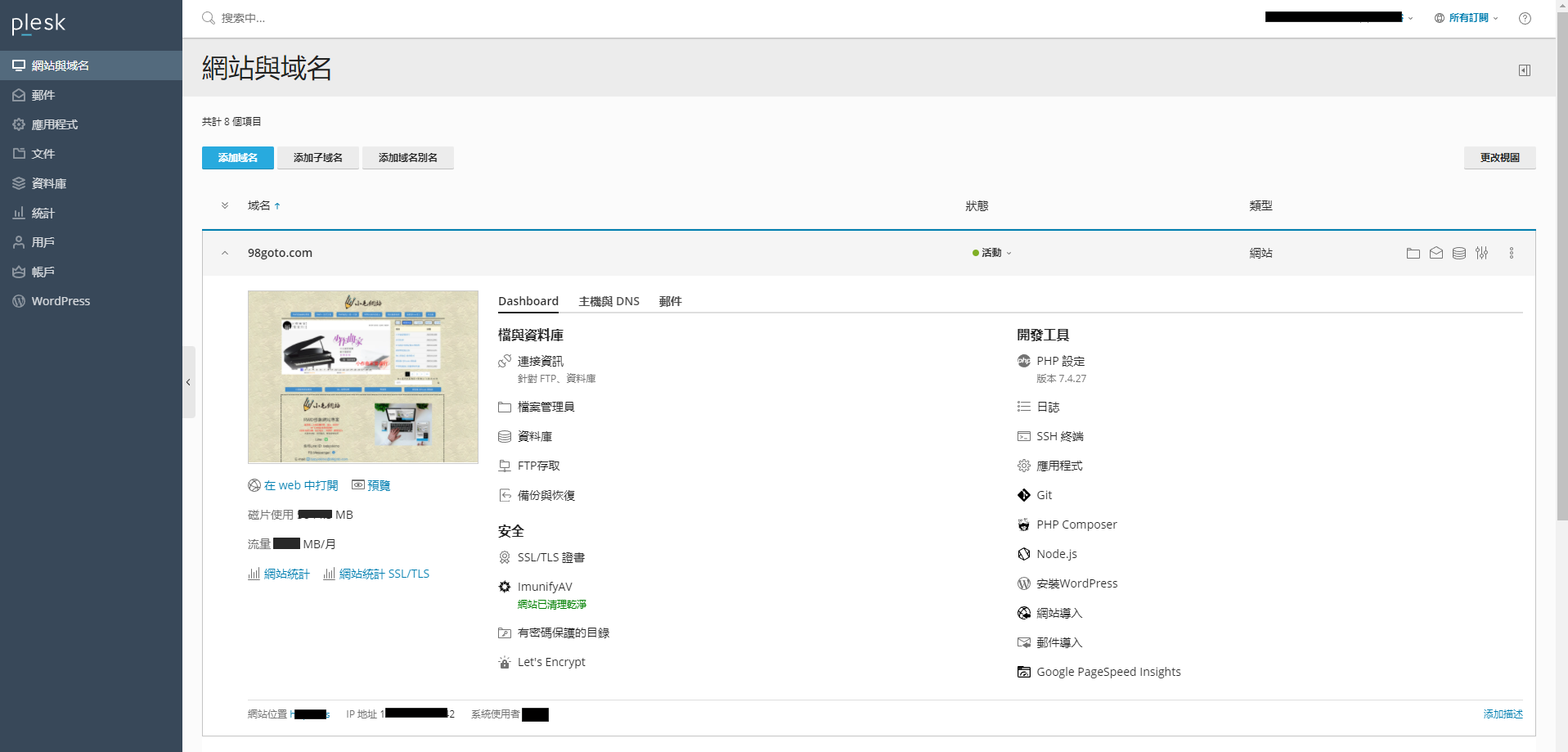Viewport: 1568px width, 752px height.
Task: Open the 所有訂閱 subscriptions dropdown
Action: tap(1468, 18)
